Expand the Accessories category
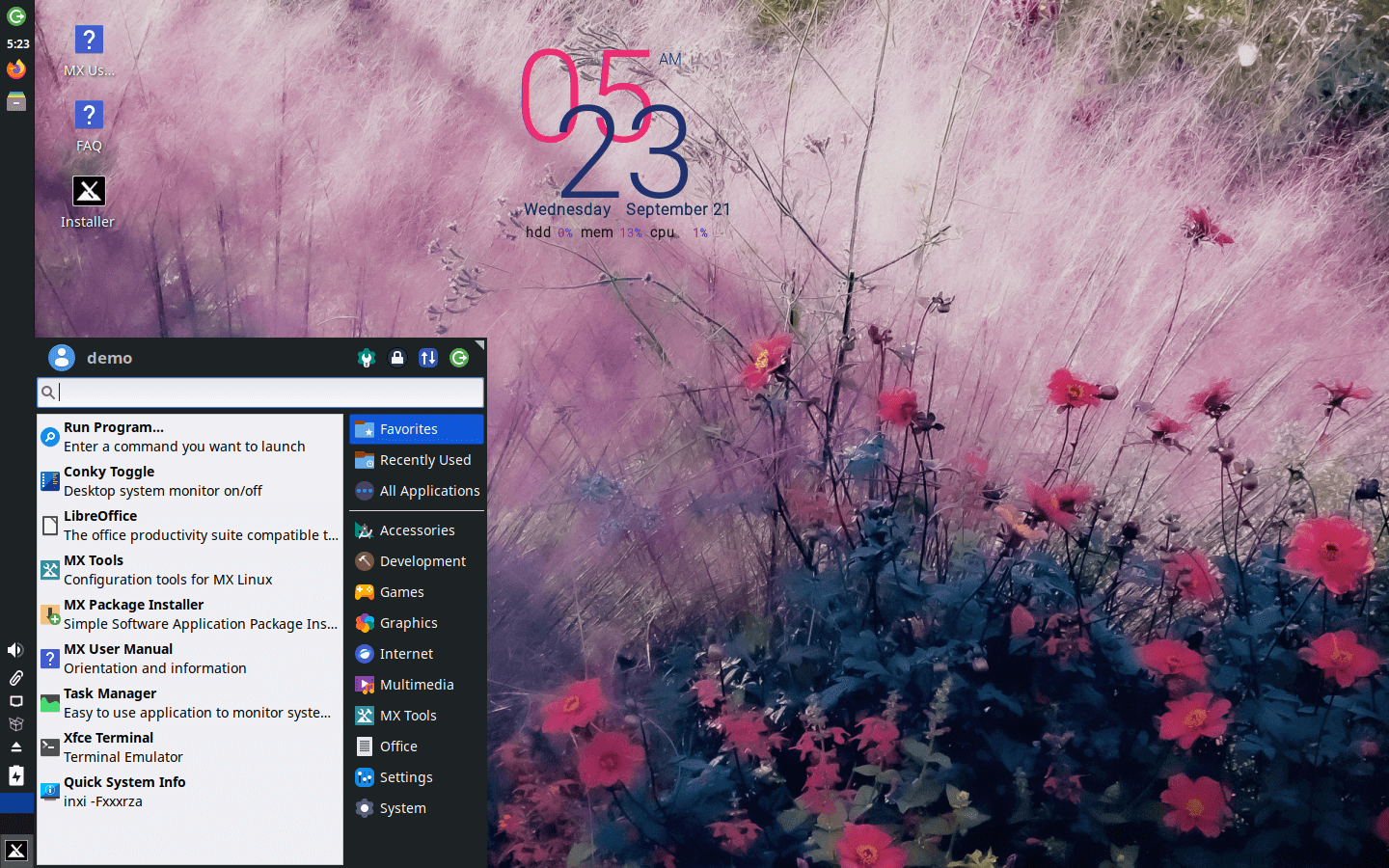The width and height of the screenshot is (1389, 868). pyautogui.click(x=415, y=529)
